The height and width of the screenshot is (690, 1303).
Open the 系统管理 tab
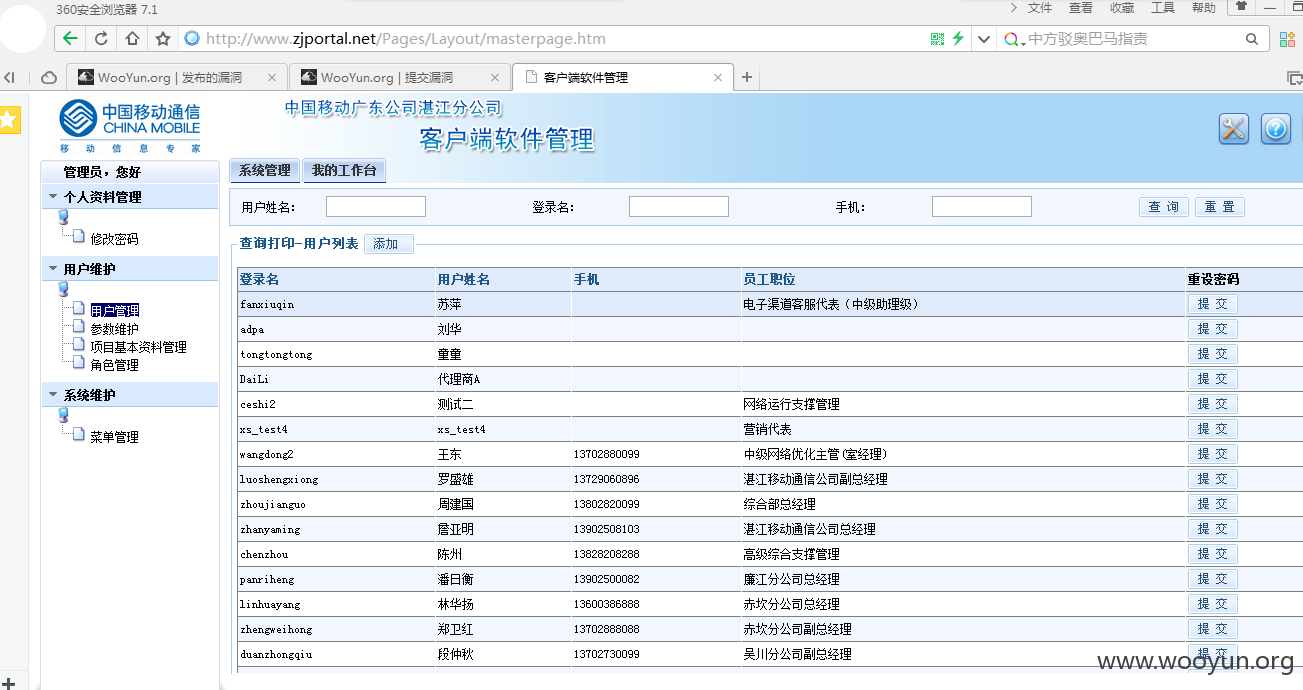(264, 170)
